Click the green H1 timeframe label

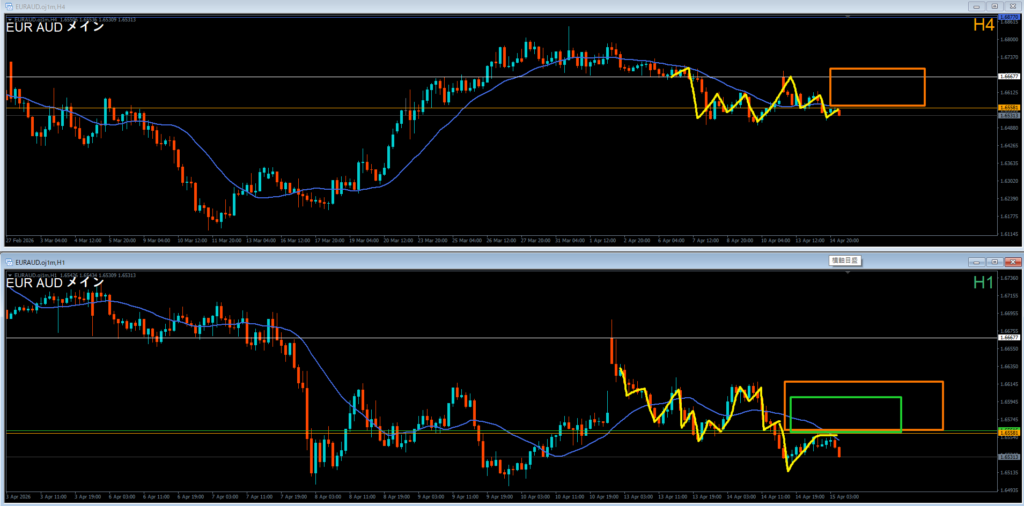click(984, 282)
